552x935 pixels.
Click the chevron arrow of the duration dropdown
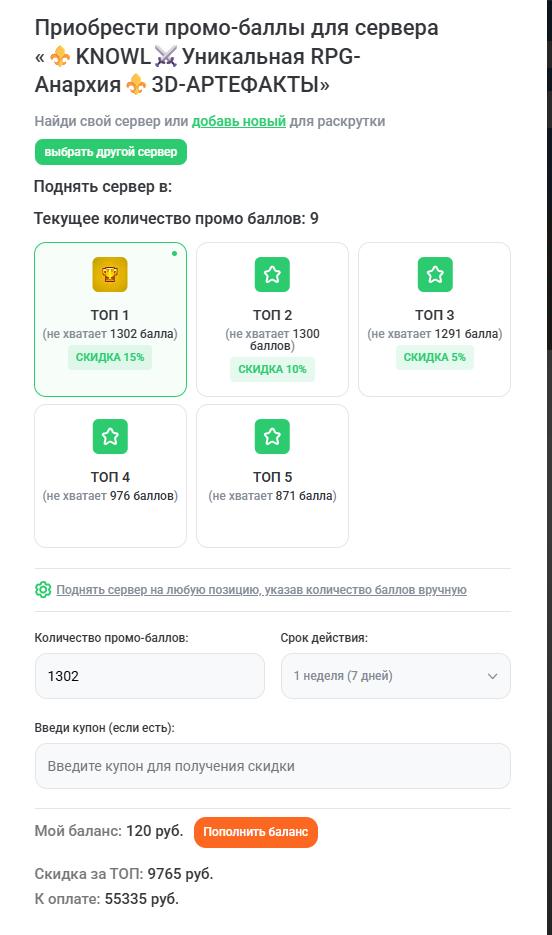pyautogui.click(x=492, y=676)
